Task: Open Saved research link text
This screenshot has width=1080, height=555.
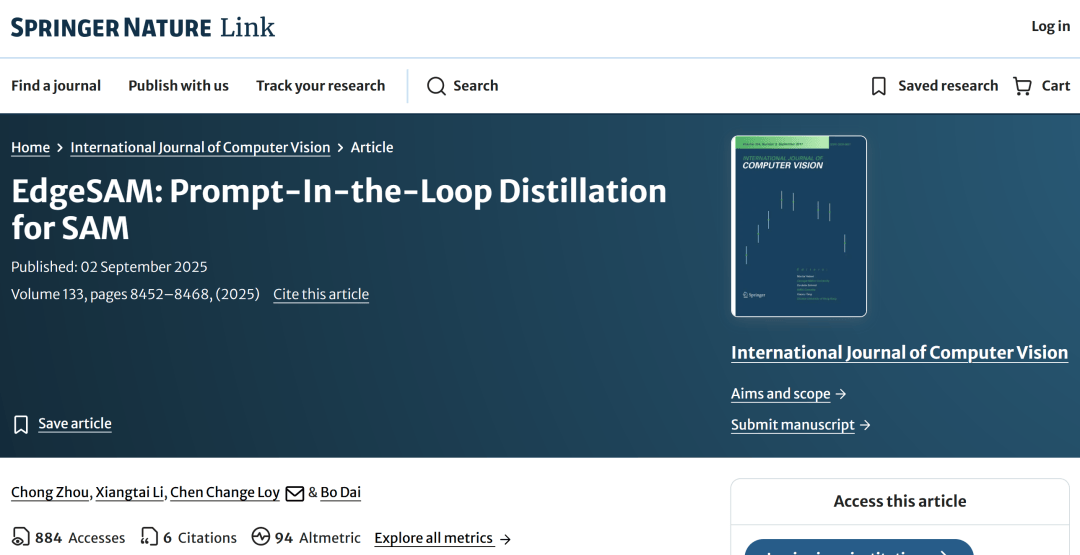Action: coord(948,86)
